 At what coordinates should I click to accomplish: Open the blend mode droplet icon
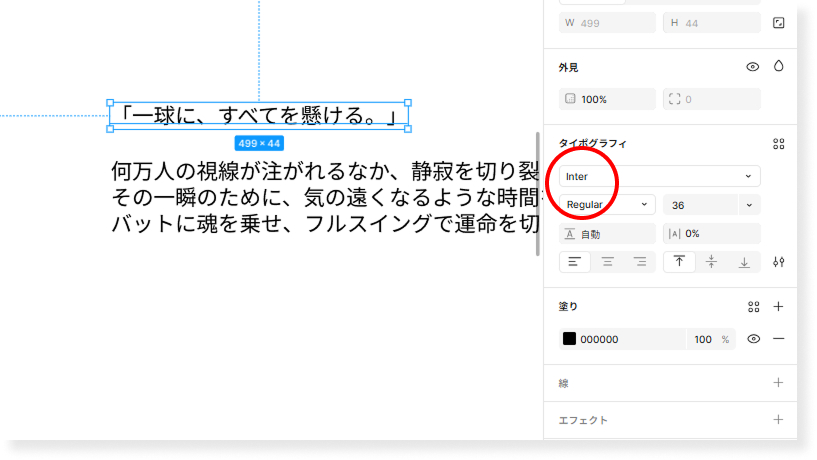tap(778, 67)
